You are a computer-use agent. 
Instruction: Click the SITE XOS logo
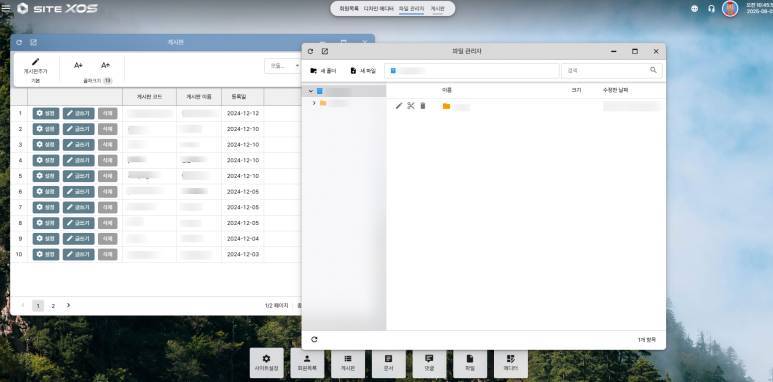pyautogui.click(x=57, y=8)
